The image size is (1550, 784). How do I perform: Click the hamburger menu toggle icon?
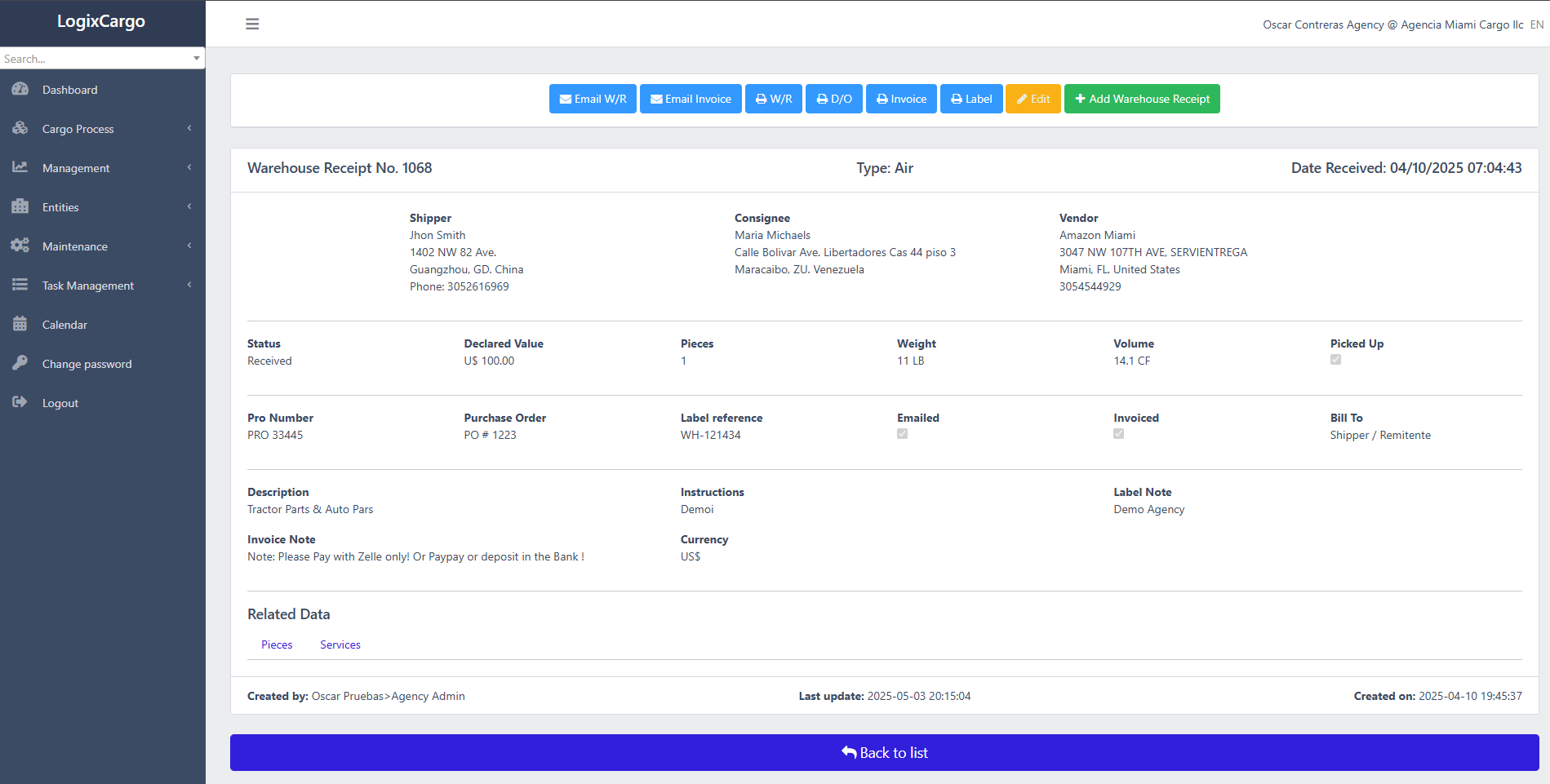(x=252, y=24)
